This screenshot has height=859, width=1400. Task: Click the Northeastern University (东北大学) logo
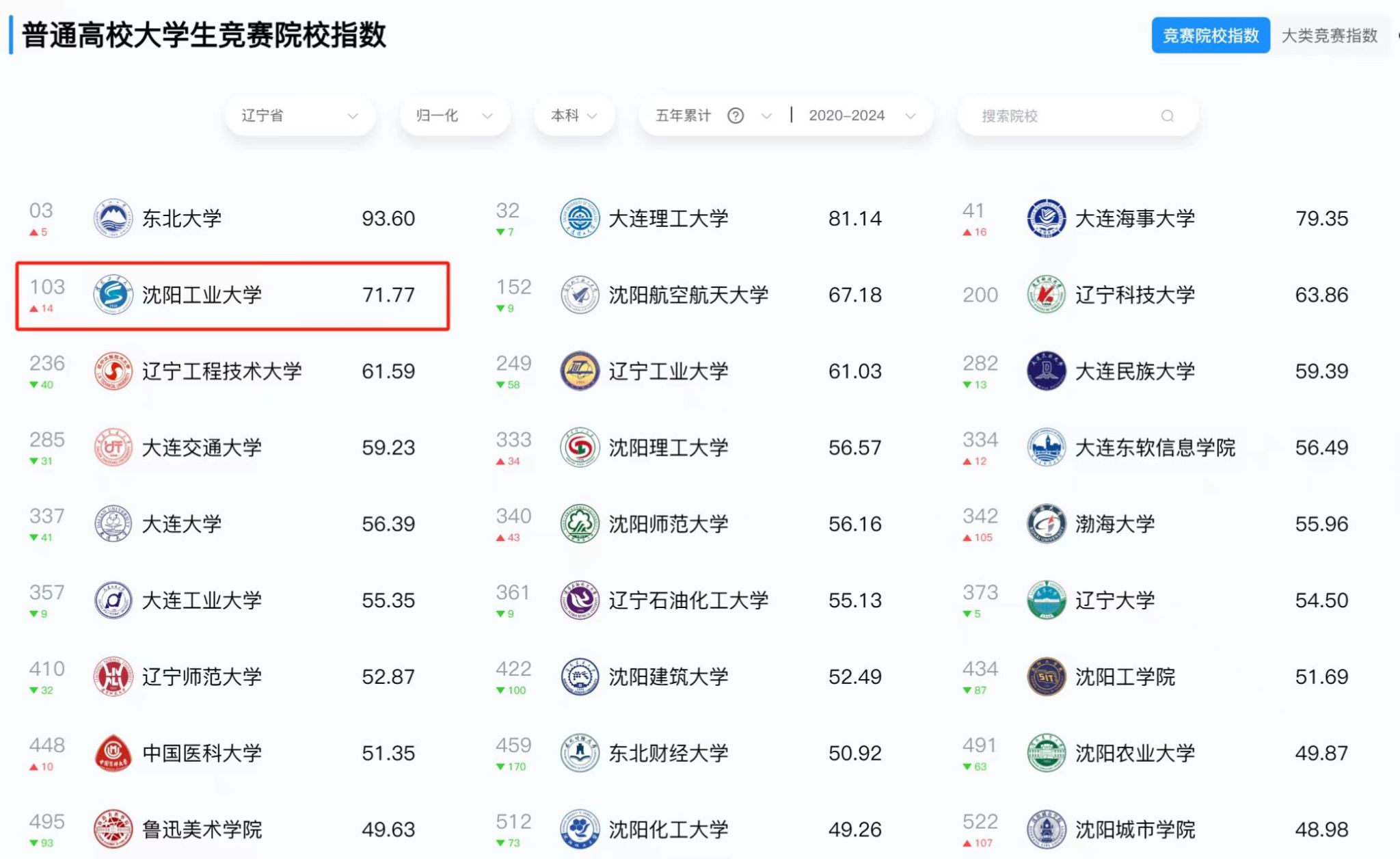pos(113,219)
